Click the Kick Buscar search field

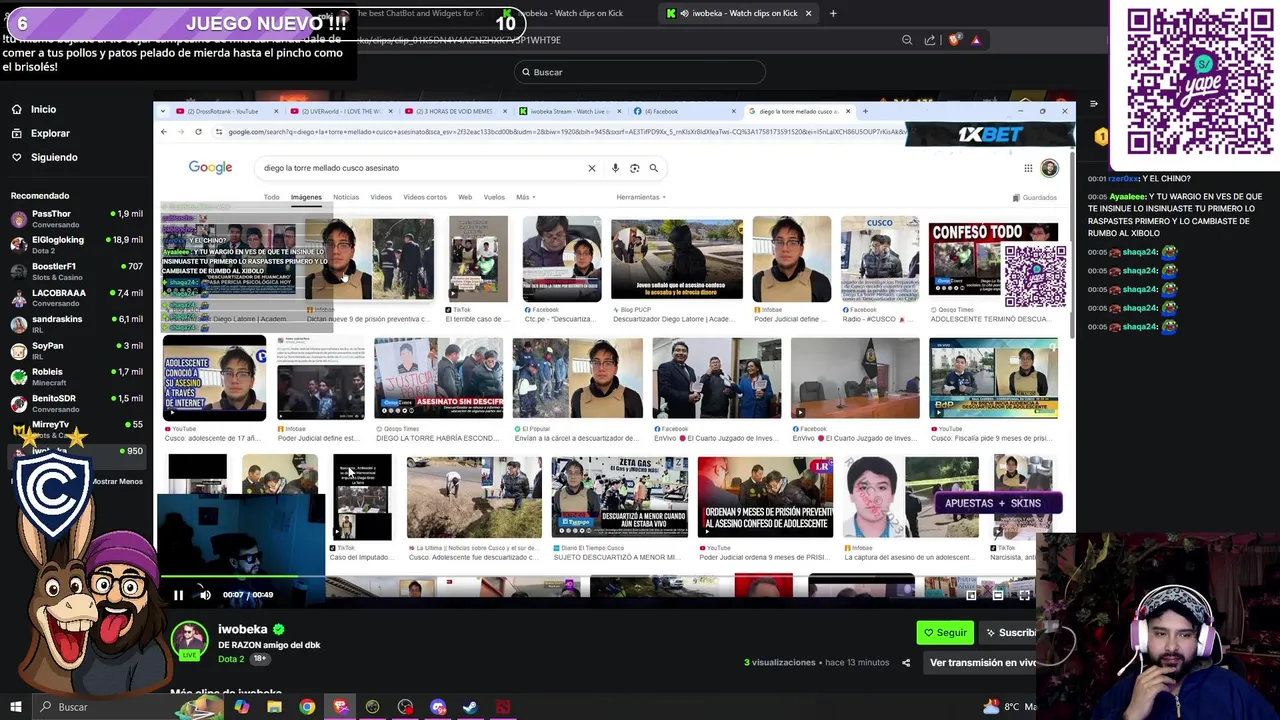pos(640,72)
